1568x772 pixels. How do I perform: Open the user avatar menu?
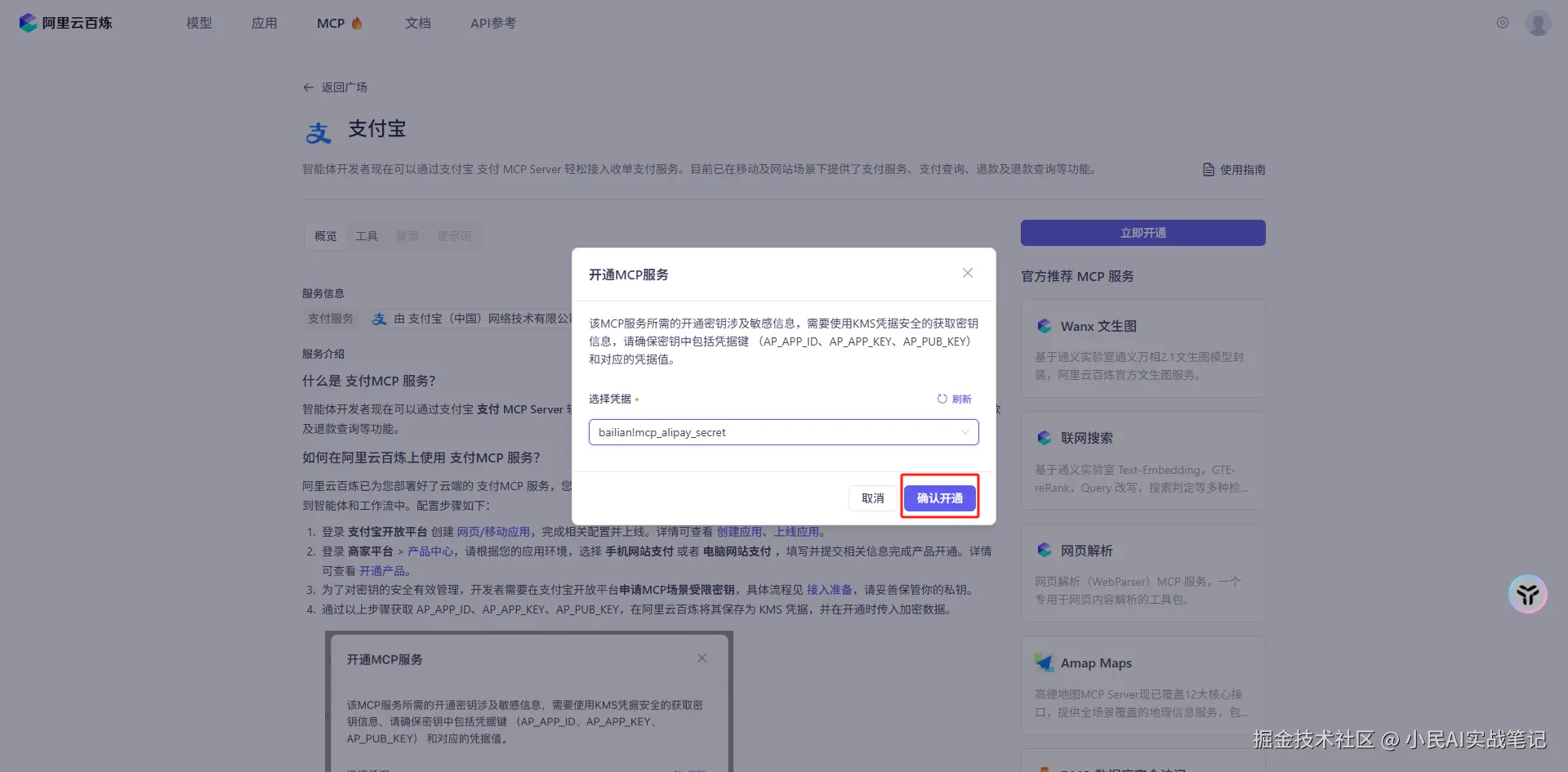1539,23
